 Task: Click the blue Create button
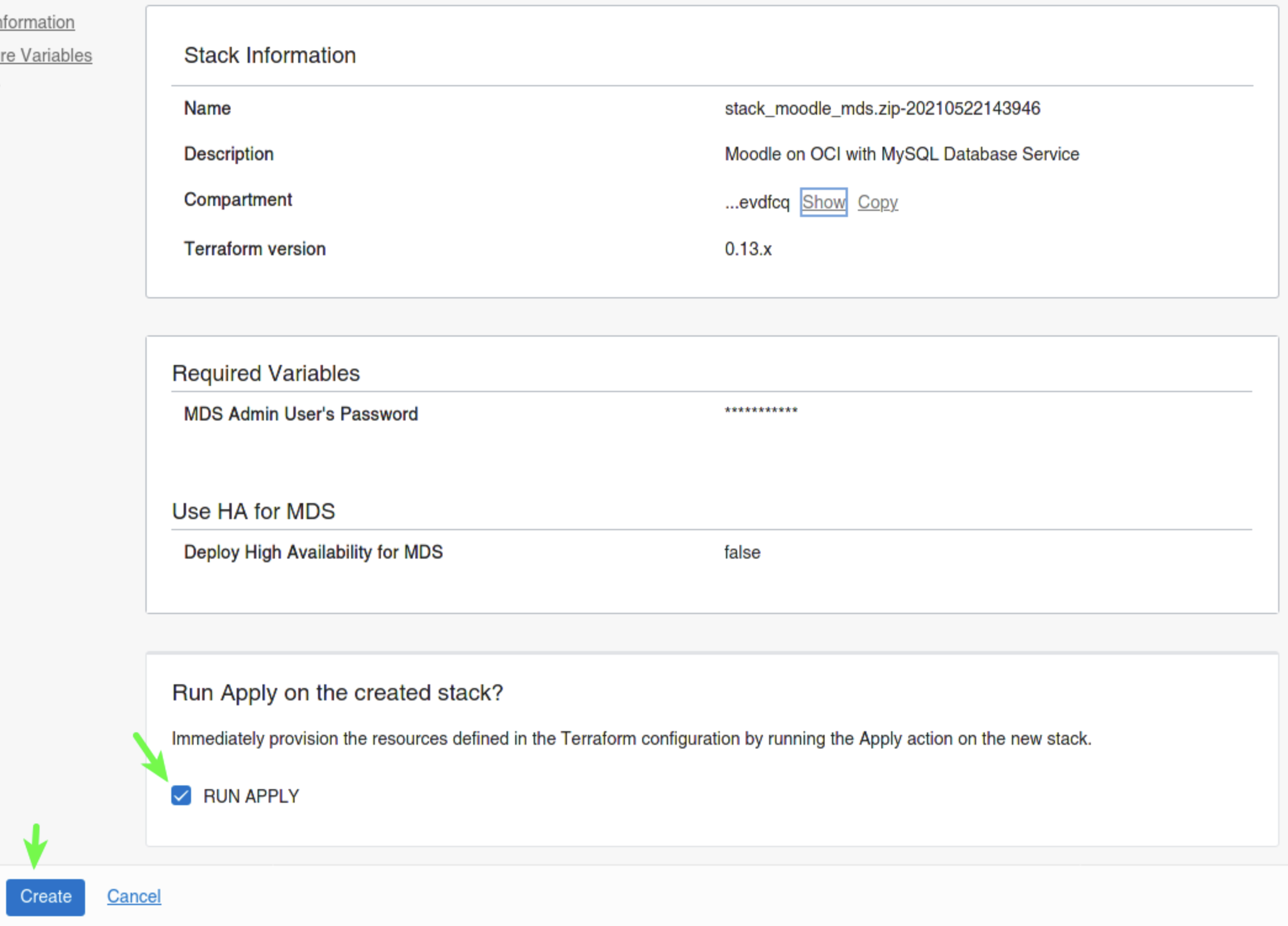tap(46, 896)
